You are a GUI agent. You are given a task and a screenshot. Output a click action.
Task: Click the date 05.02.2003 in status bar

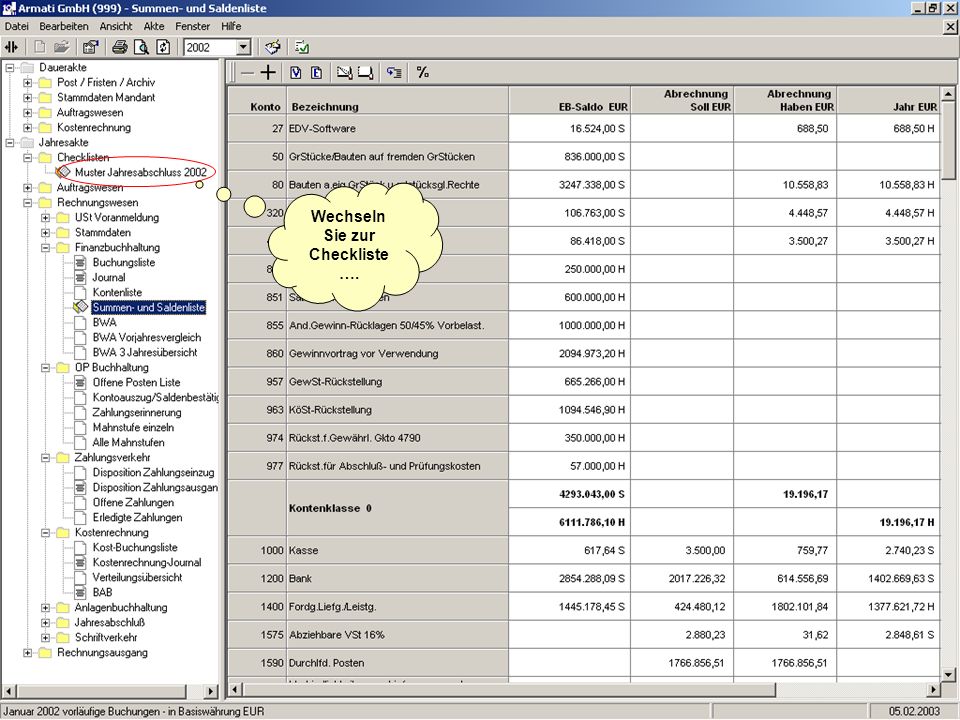[x=914, y=711]
